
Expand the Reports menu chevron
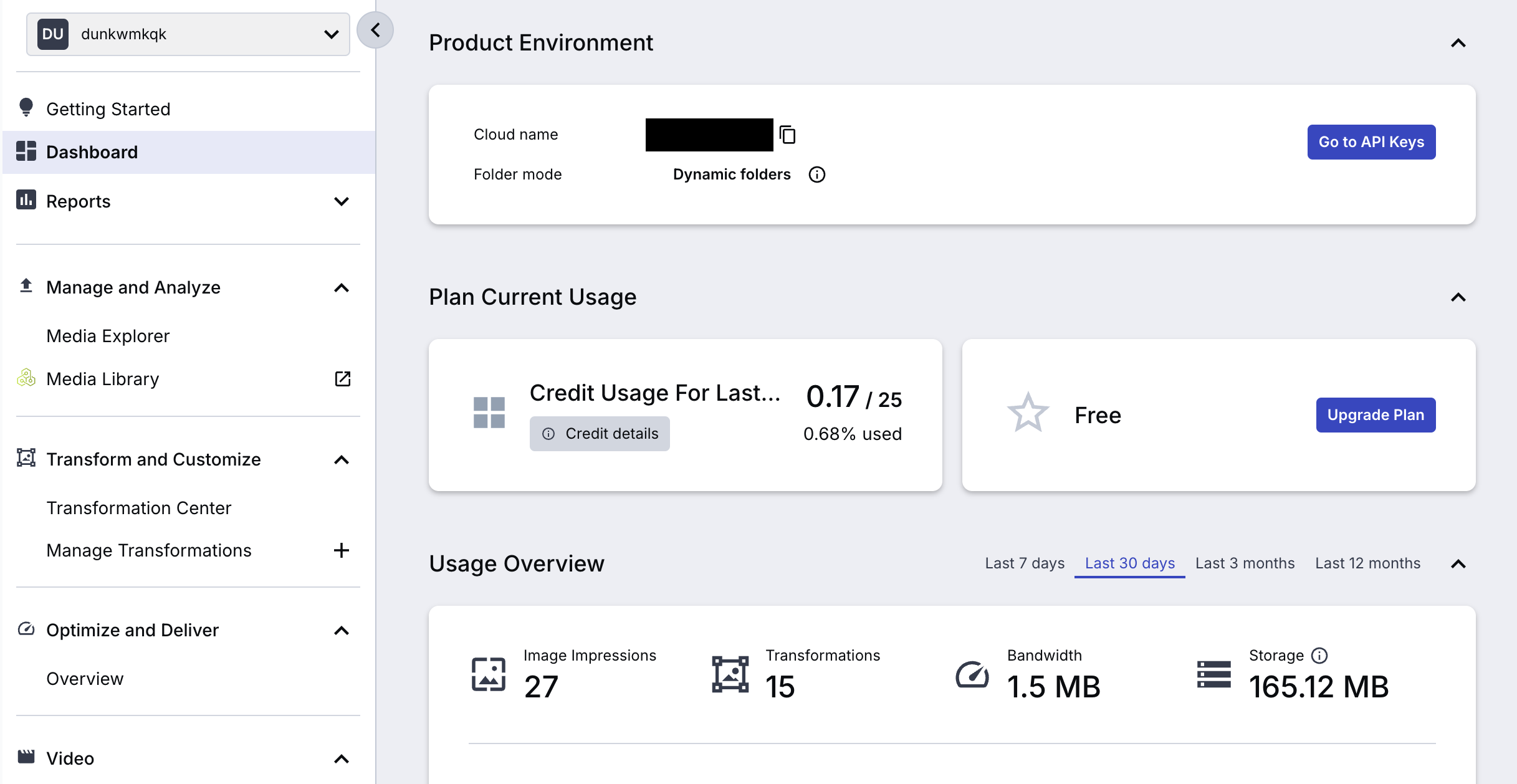(x=341, y=201)
